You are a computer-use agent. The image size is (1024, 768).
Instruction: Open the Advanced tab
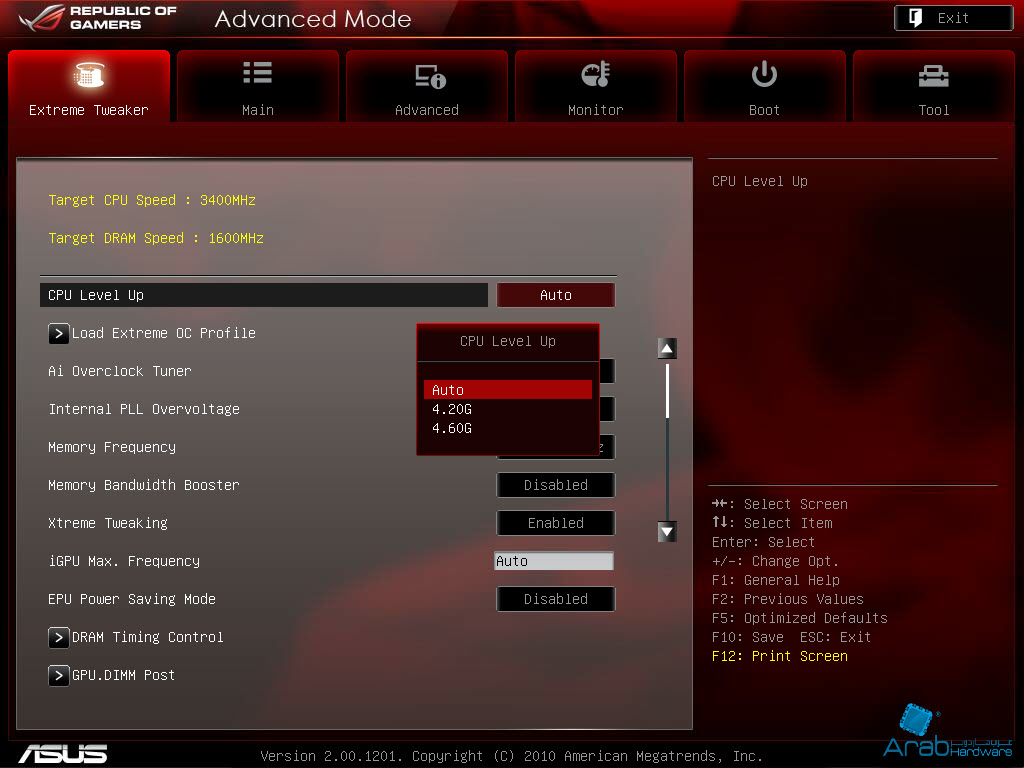(426, 86)
